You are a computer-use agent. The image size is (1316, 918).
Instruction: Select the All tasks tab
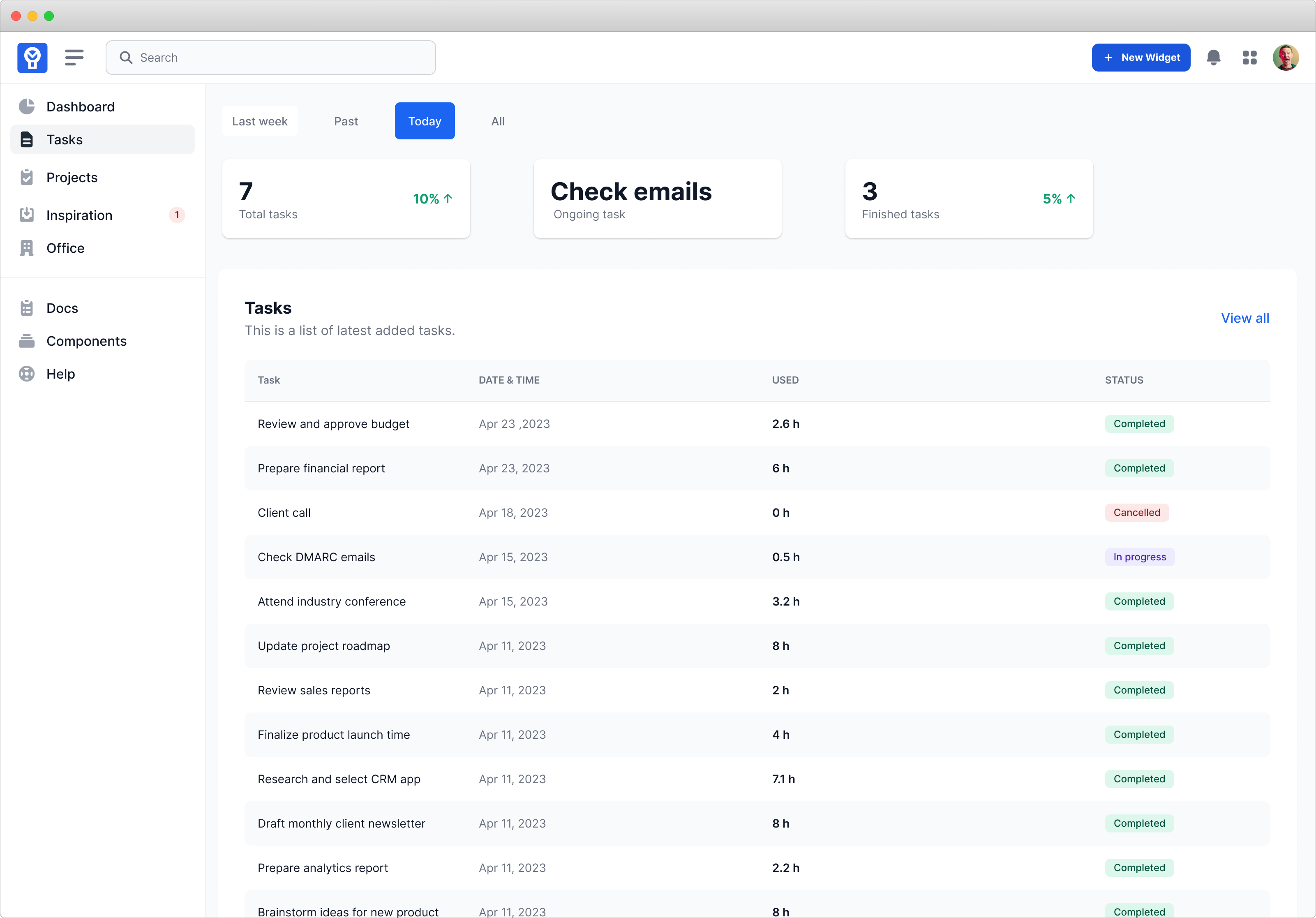tap(498, 121)
